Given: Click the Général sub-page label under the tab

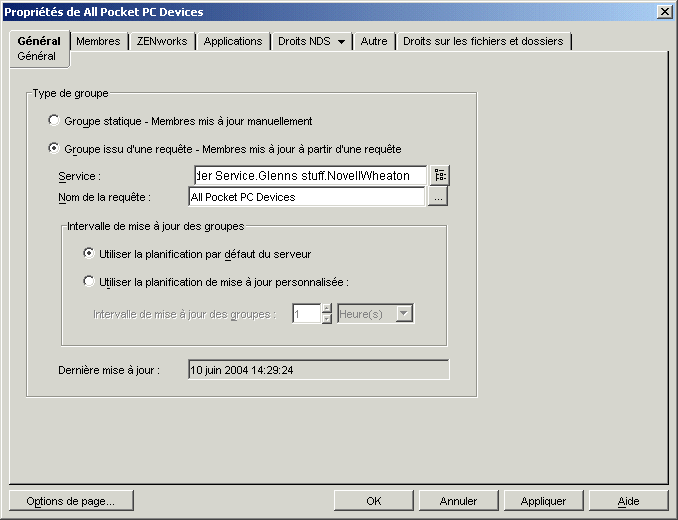Looking at the screenshot, I should point(36,56).
